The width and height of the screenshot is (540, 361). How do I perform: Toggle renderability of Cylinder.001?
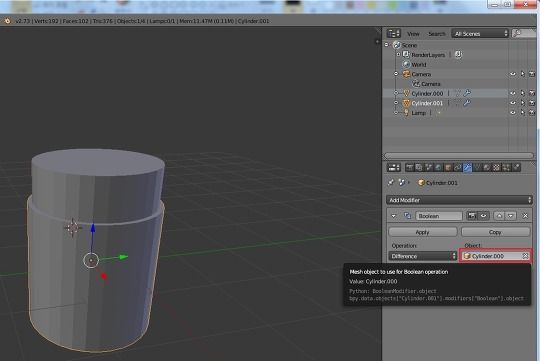532,103
